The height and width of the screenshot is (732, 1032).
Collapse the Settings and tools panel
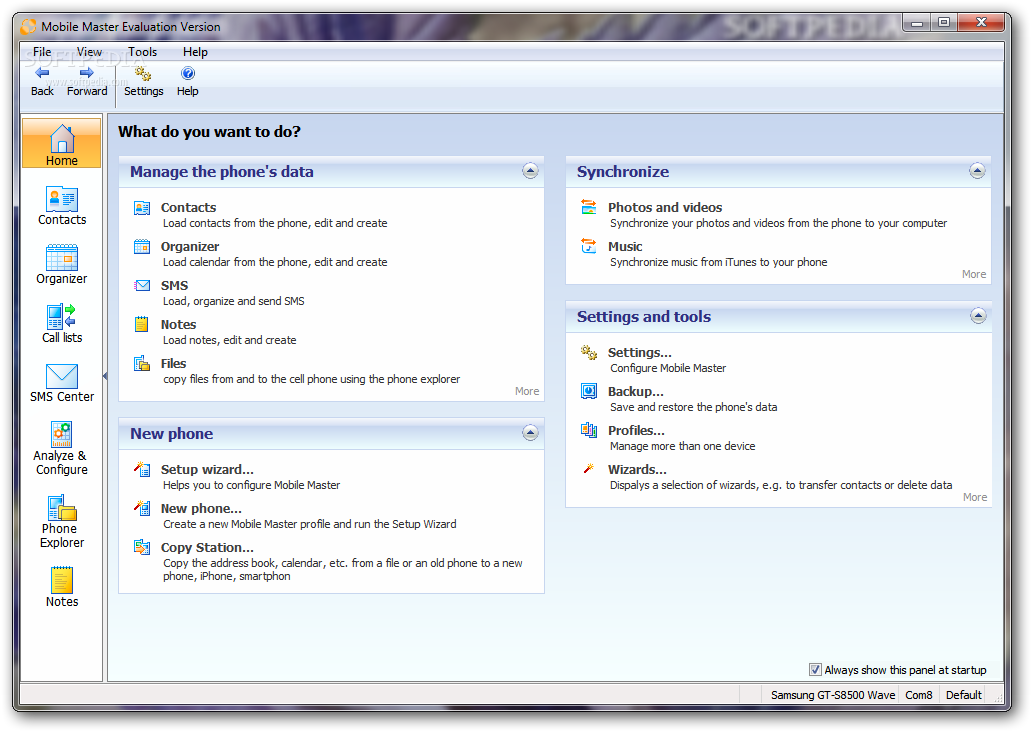click(978, 316)
